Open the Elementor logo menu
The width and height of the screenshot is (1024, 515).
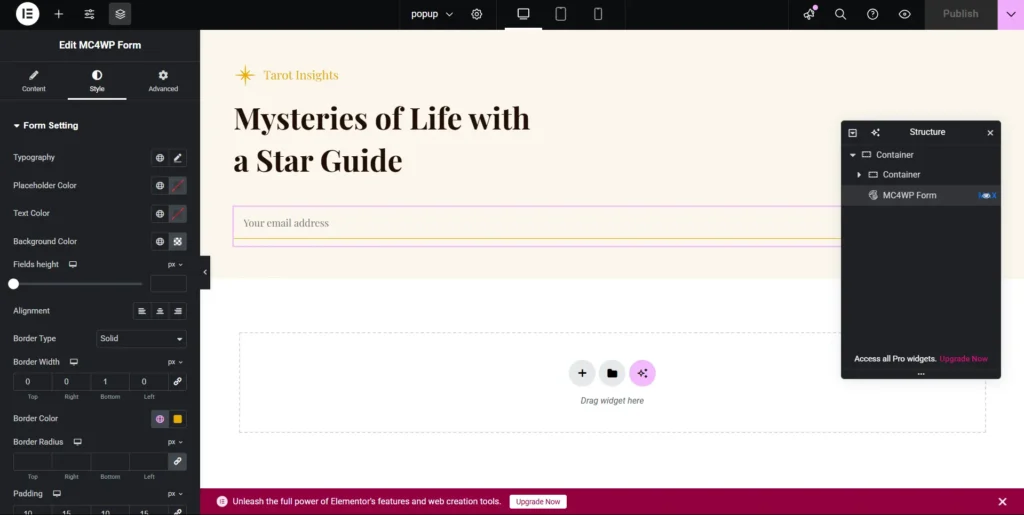(x=27, y=14)
